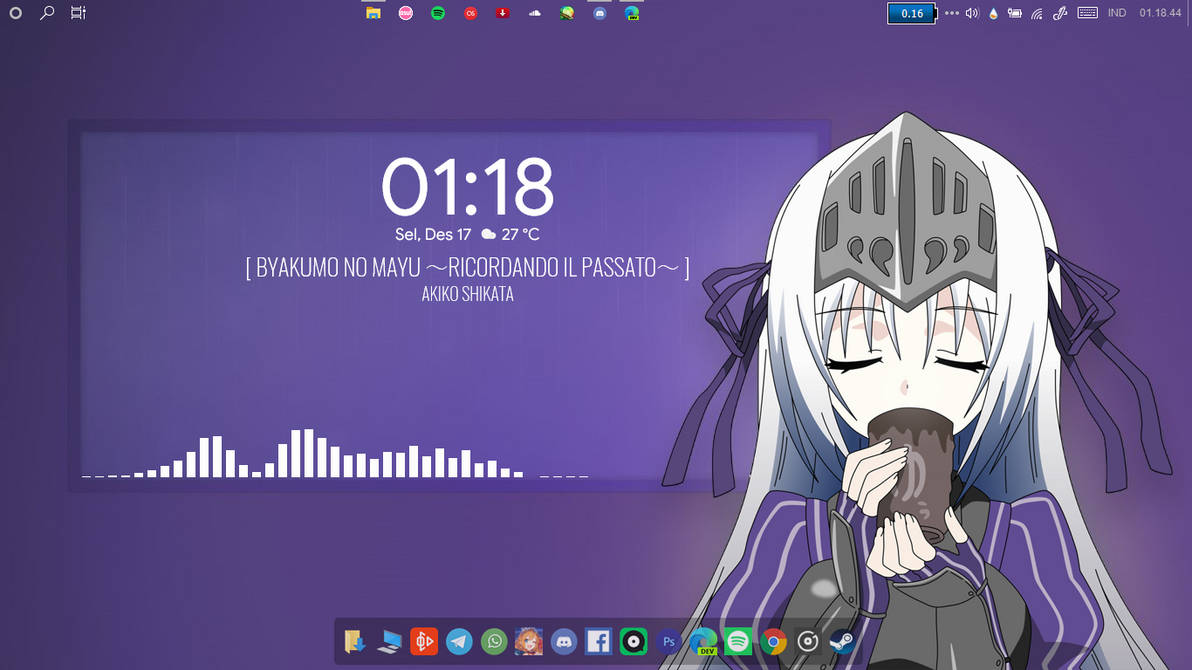Open the Start circle button
The height and width of the screenshot is (670, 1192).
coord(15,13)
